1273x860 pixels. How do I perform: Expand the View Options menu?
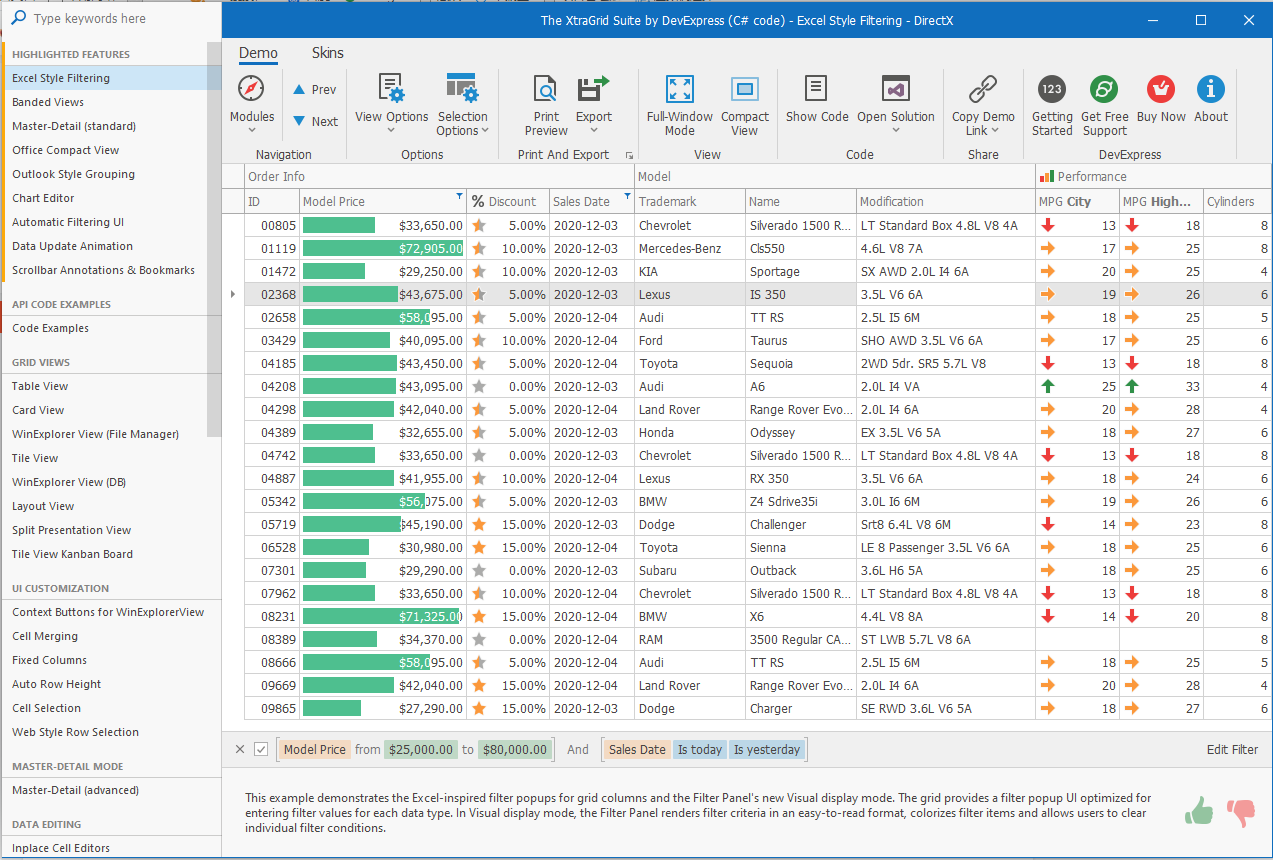pyautogui.click(x=391, y=105)
